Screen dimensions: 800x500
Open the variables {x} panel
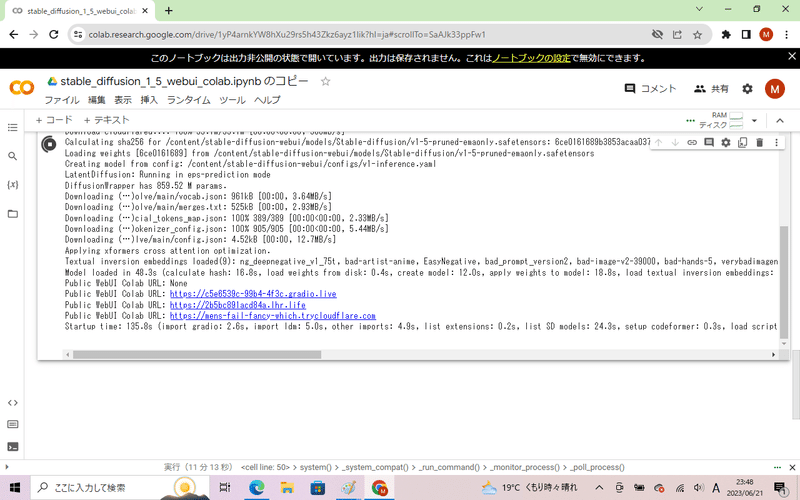click(x=13, y=185)
